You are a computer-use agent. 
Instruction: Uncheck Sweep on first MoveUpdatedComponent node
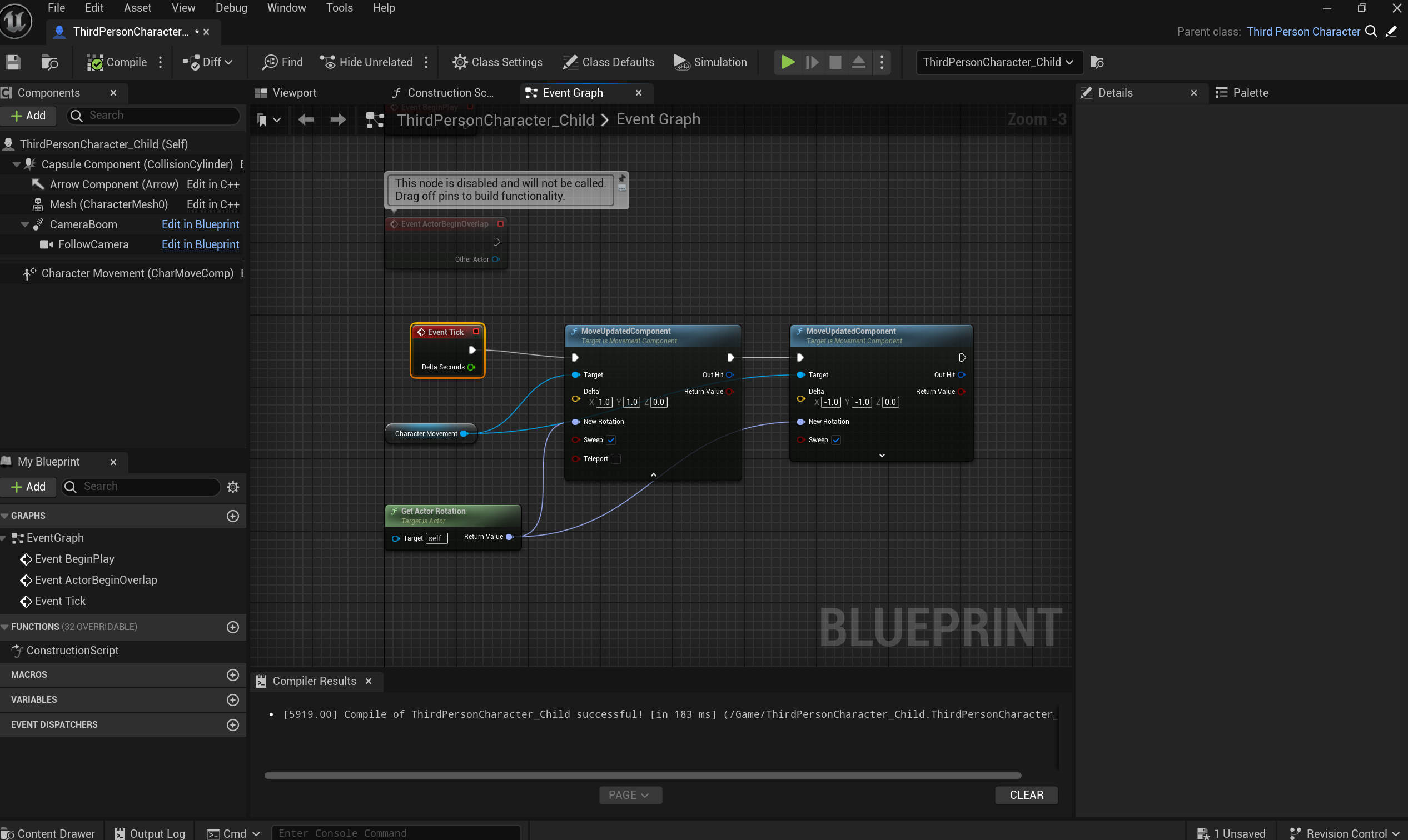click(x=610, y=440)
